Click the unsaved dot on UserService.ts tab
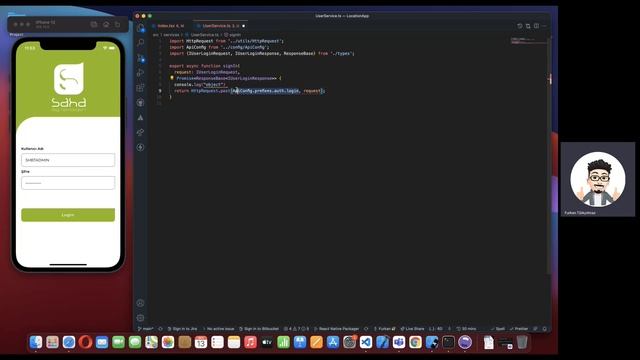This screenshot has width=640, height=360. tap(244, 26)
